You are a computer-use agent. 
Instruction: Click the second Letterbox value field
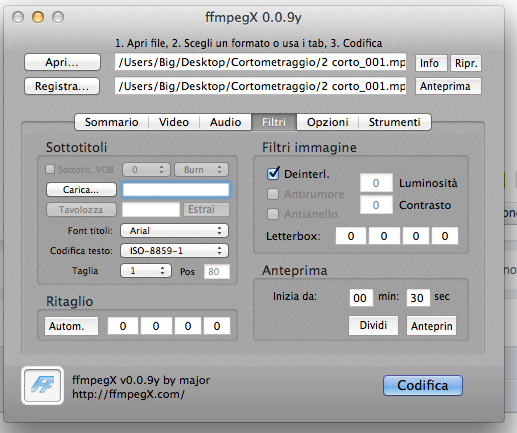pyautogui.click(x=384, y=236)
